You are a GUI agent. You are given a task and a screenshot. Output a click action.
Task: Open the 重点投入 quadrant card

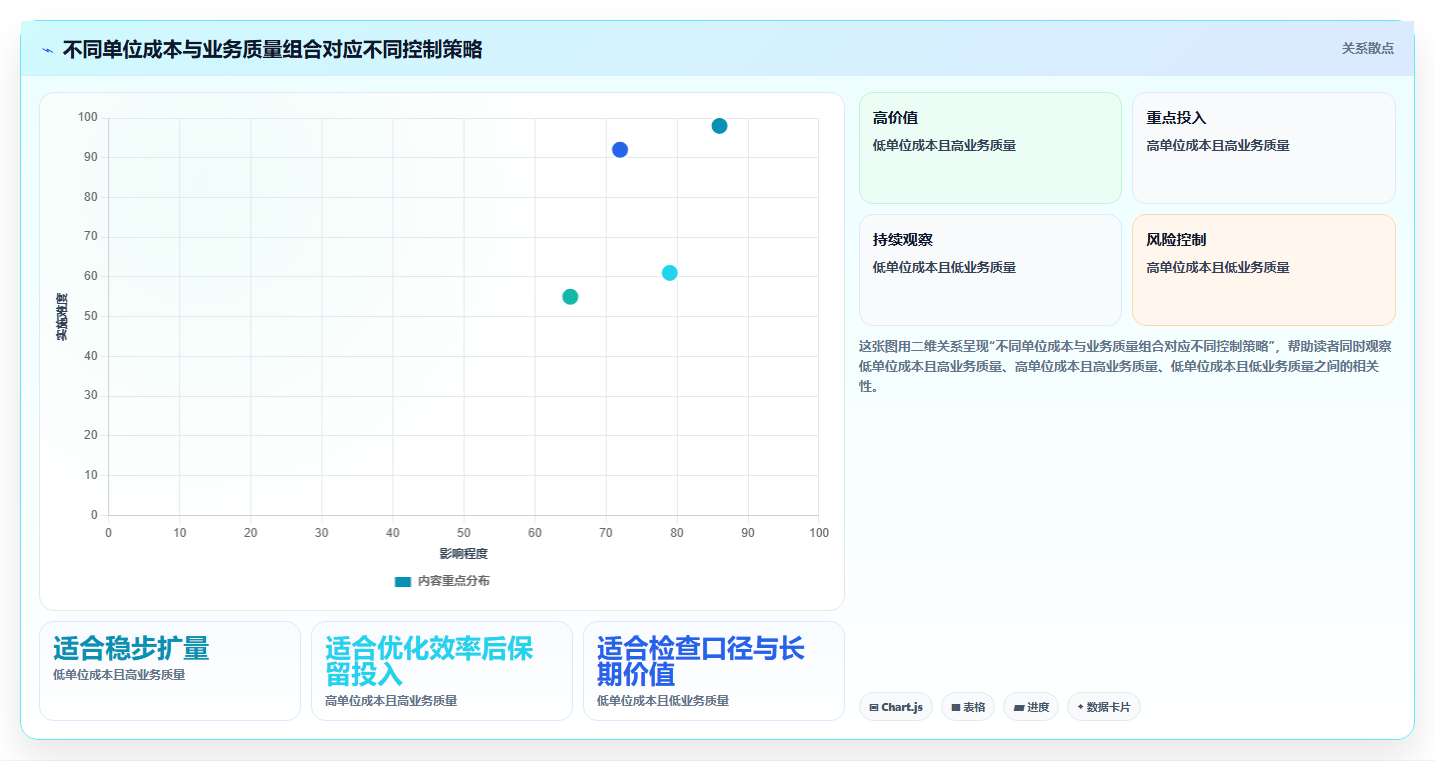tap(1264, 148)
